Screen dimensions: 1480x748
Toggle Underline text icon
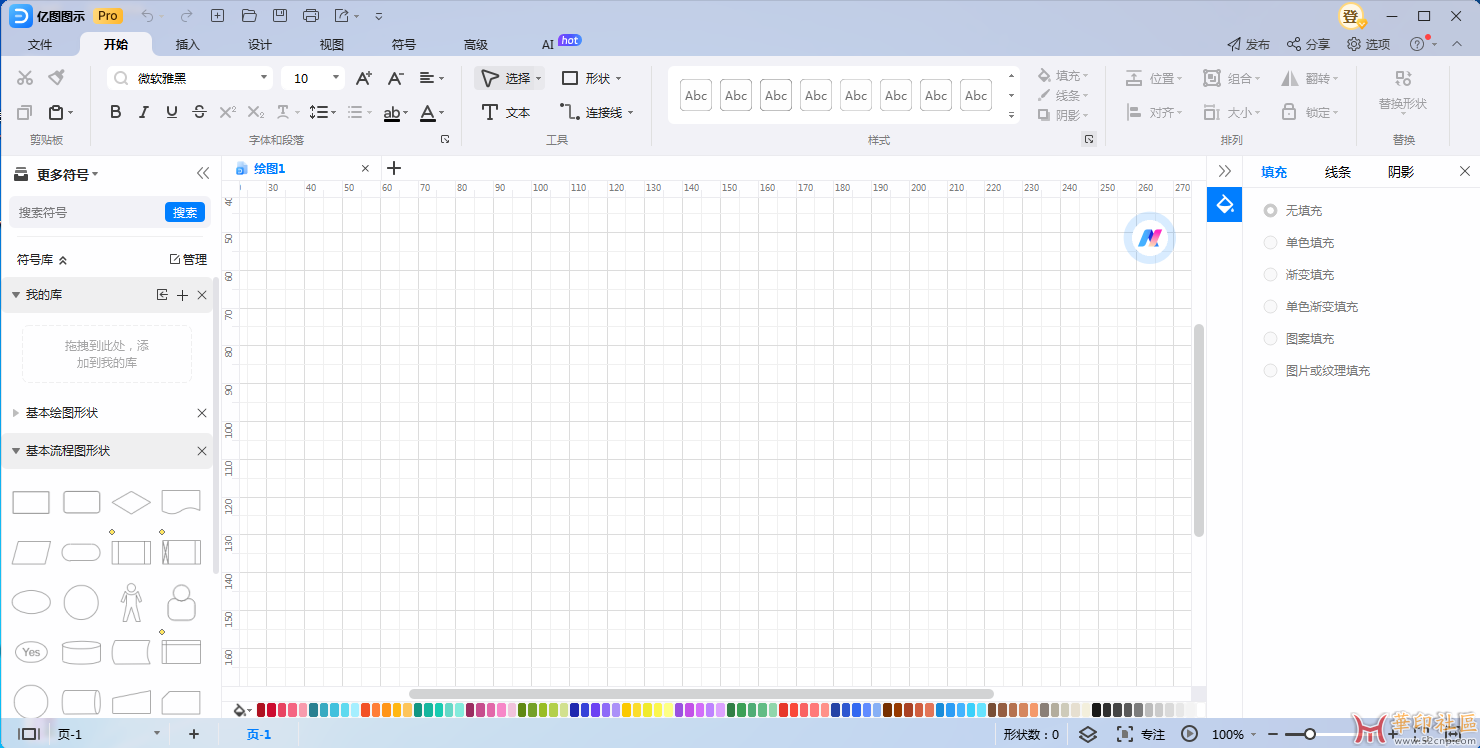click(172, 112)
